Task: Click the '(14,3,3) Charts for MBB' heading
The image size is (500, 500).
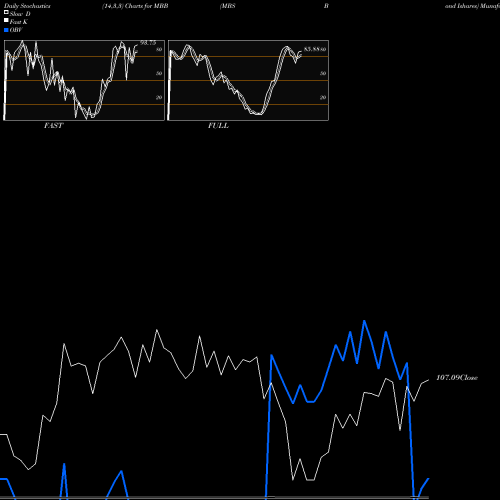Action: (135, 6)
